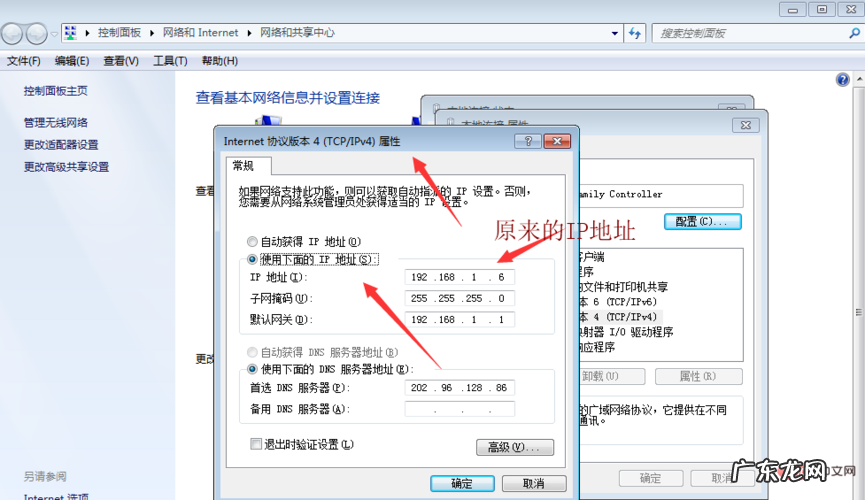Select 文件和打印机共享 item in components list

pos(623,287)
